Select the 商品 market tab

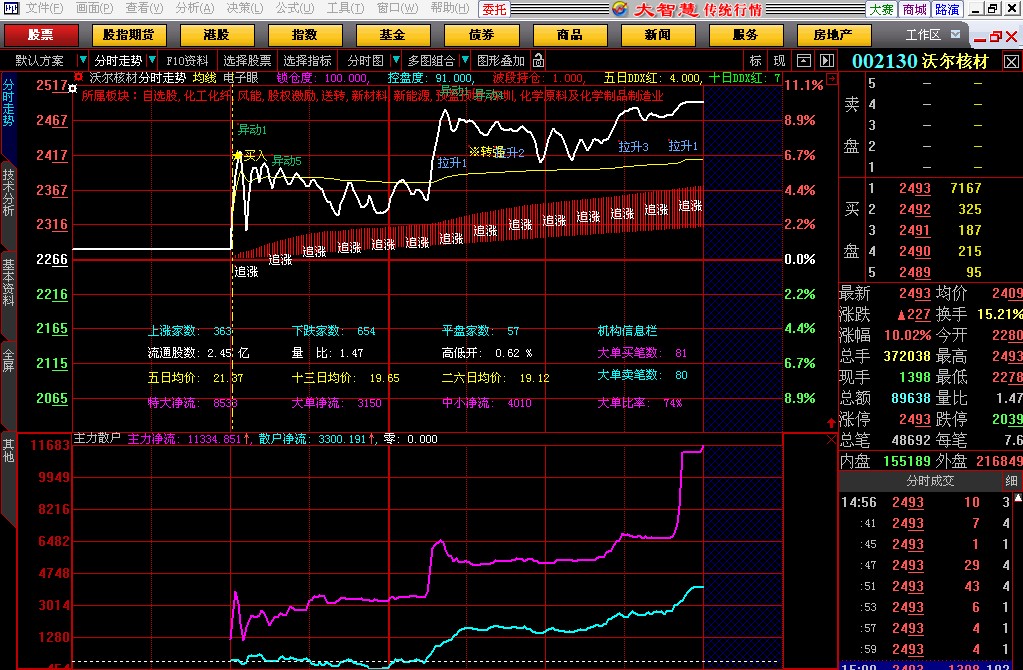tap(570, 35)
